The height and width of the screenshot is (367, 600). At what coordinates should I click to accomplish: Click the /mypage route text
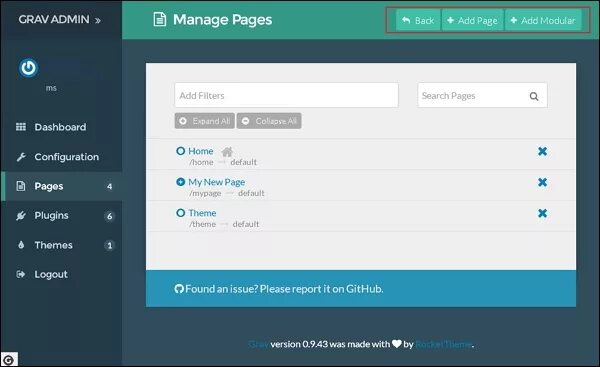click(205, 193)
